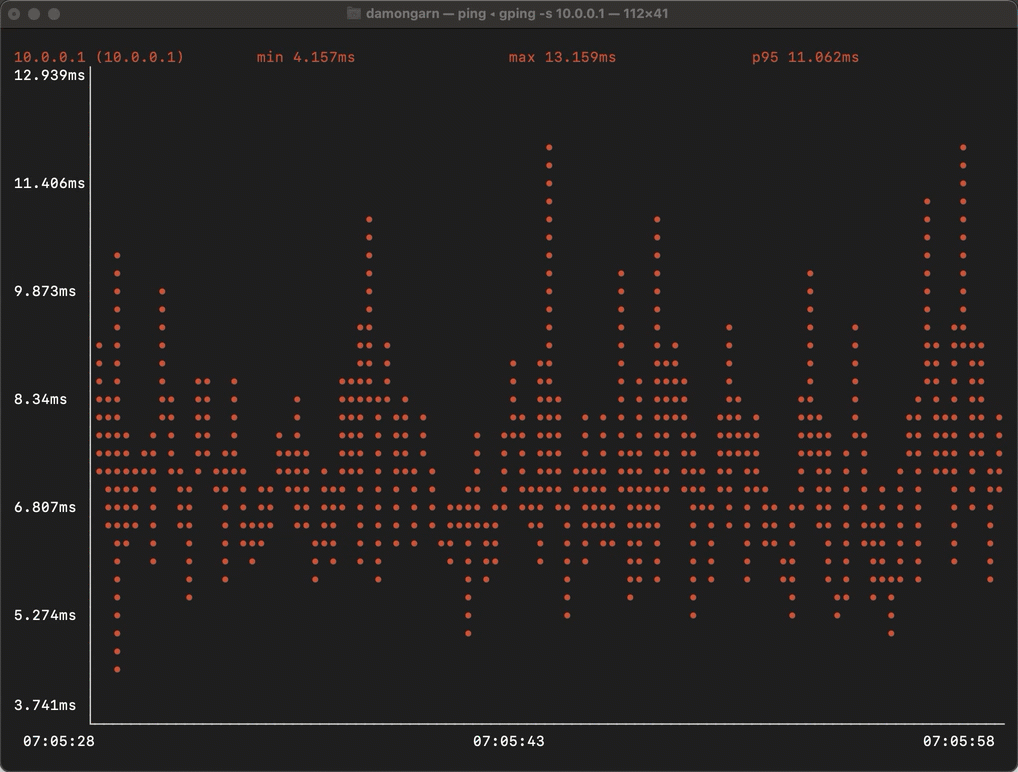Click time label '07:05:43'
The image size is (1018, 772).
click(x=508, y=741)
